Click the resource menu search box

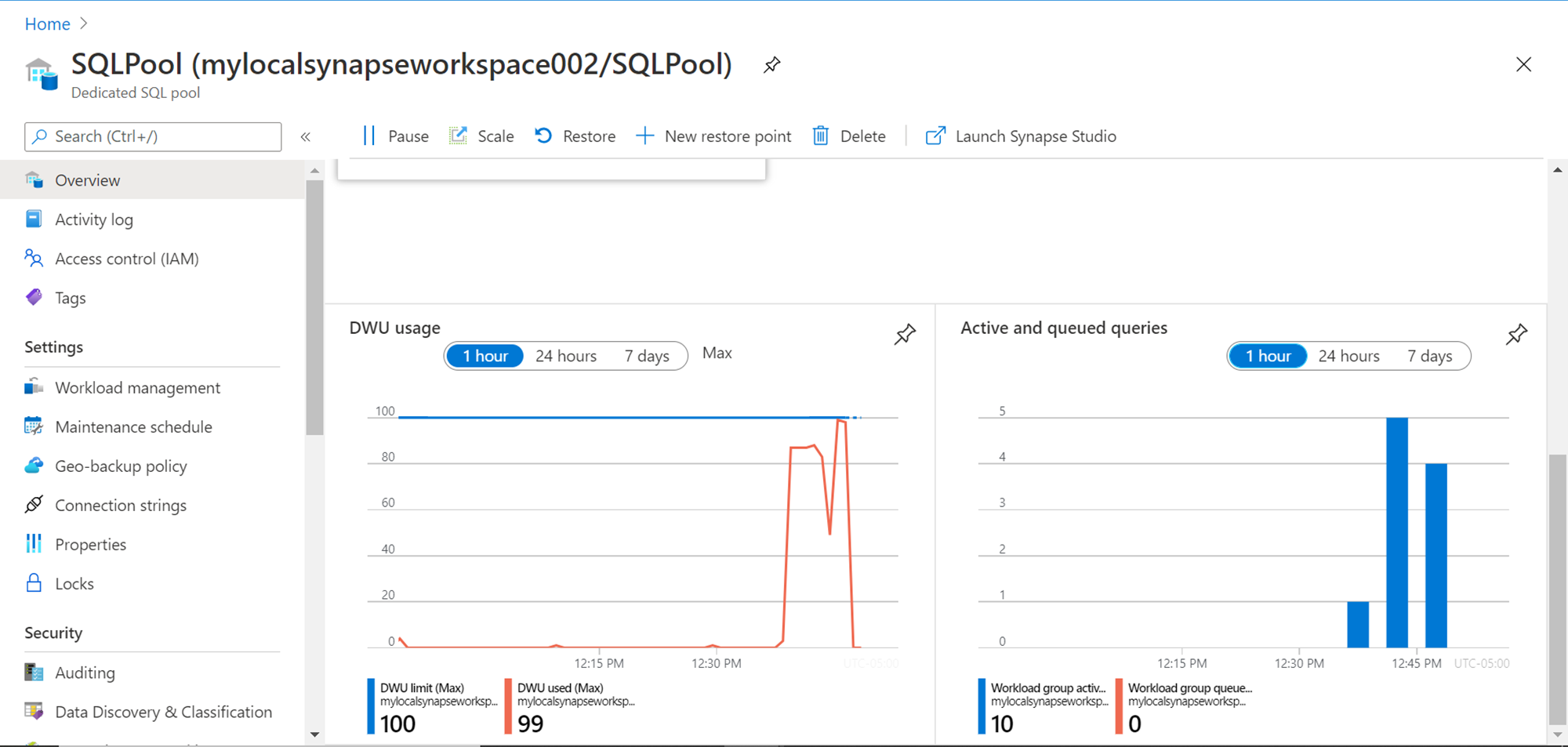point(153,136)
